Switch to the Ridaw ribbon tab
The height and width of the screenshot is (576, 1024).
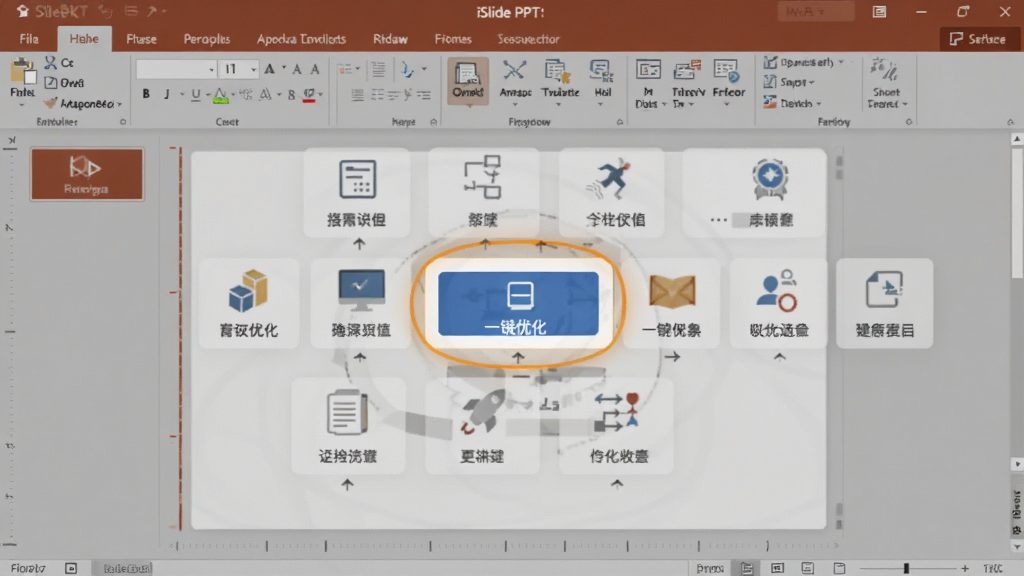[390, 39]
